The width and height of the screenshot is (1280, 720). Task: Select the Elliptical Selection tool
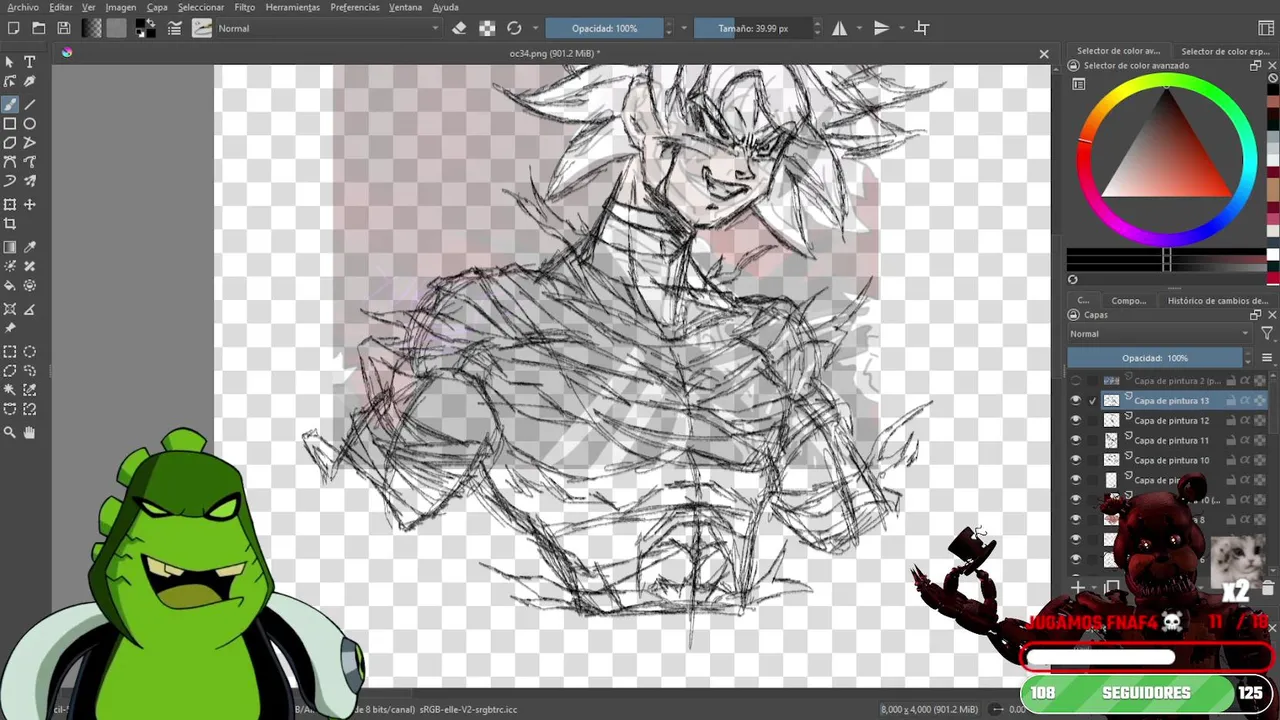coord(30,352)
